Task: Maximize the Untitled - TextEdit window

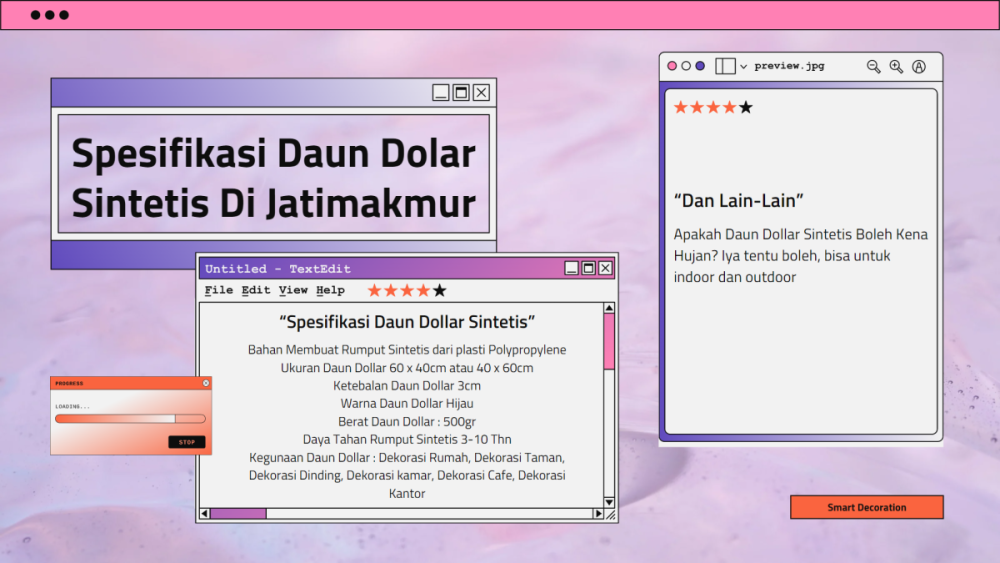Action: (x=588, y=268)
